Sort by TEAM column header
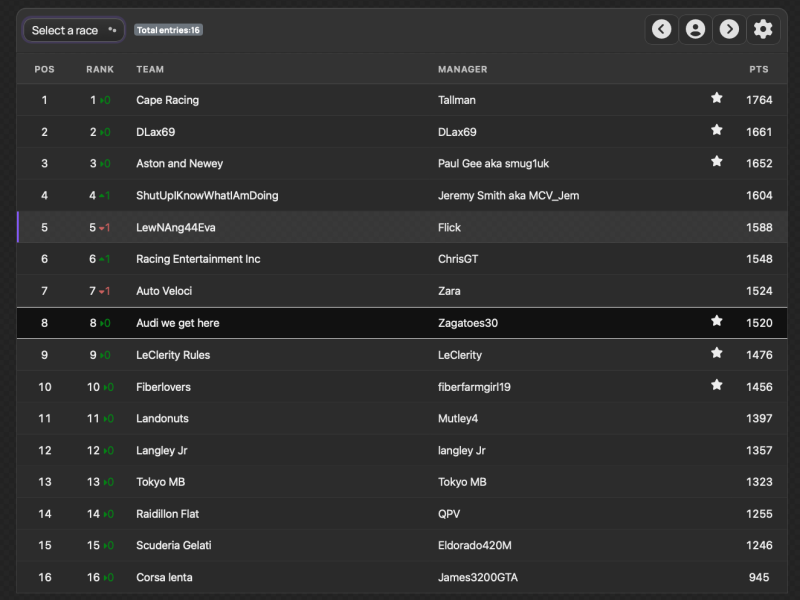The image size is (800, 600). tap(150, 69)
